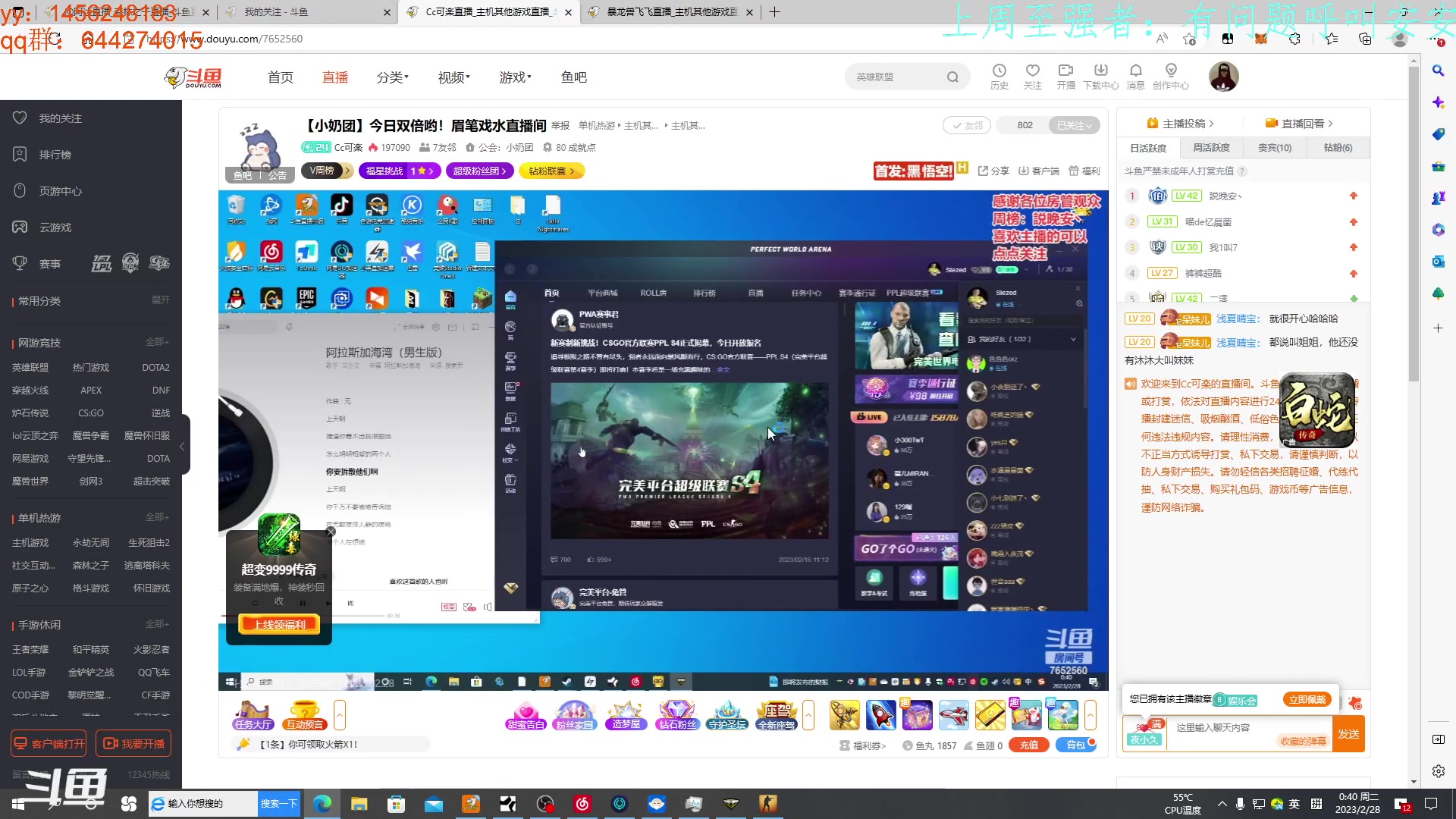Viewport: 1456px width, 819px height.
Task: Click the 我要开播 button
Action: point(133,744)
